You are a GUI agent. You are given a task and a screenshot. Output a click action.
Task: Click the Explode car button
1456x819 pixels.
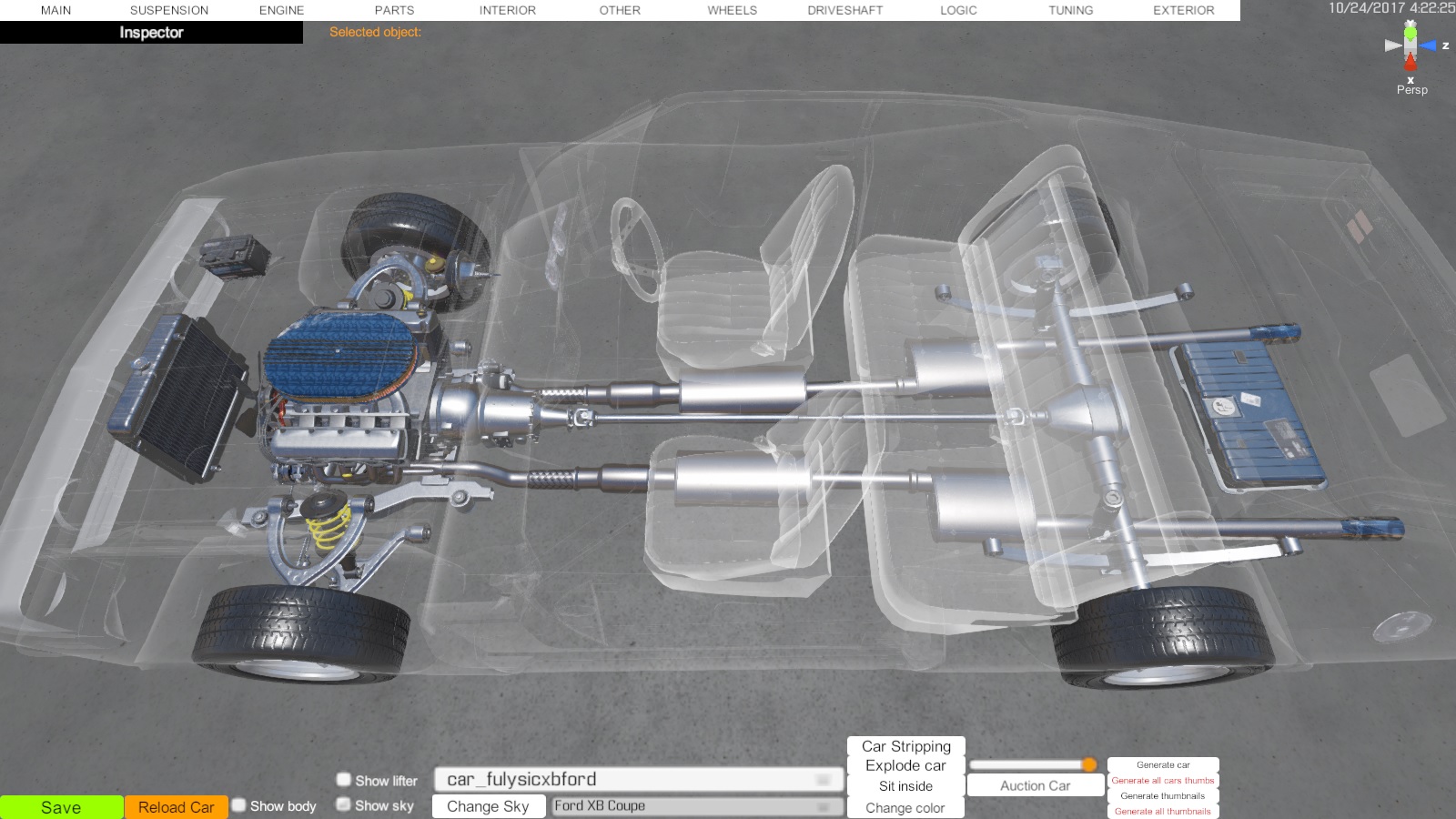(x=905, y=766)
